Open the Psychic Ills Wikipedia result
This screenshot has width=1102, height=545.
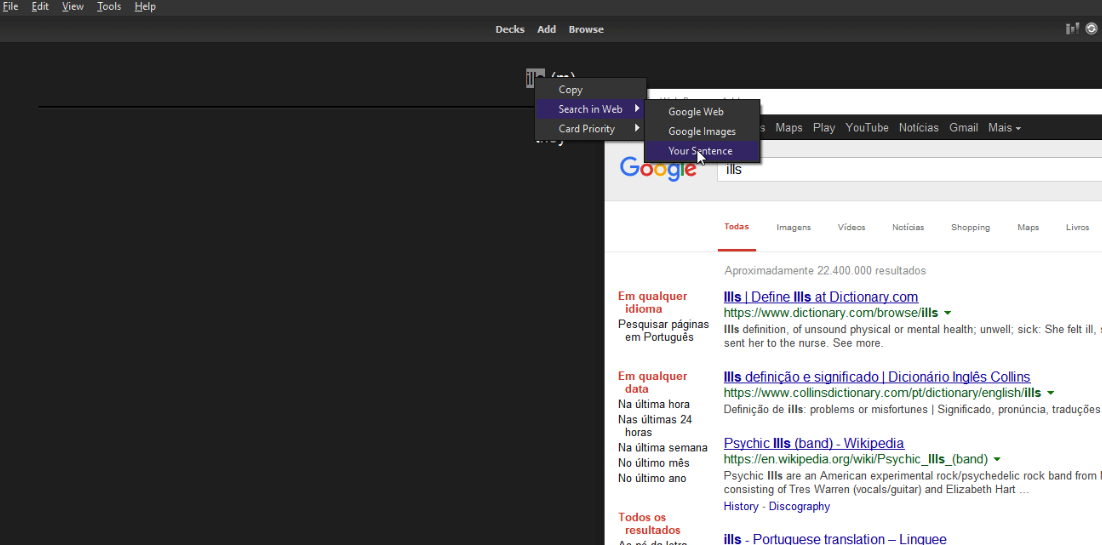click(x=814, y=444)
